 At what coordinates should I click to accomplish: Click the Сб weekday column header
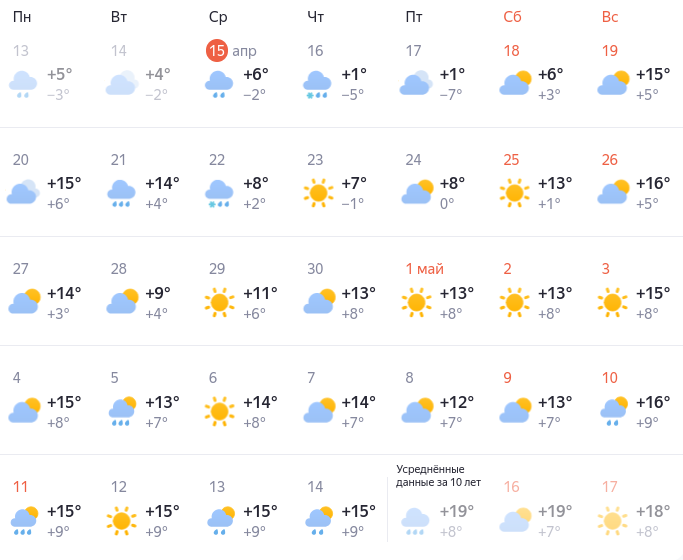click(x=512, y=17)
